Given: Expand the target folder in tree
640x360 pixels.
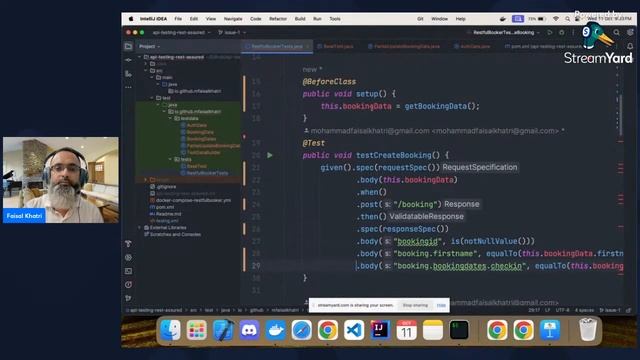Looking at the screenshot, I should pos(146,180).
